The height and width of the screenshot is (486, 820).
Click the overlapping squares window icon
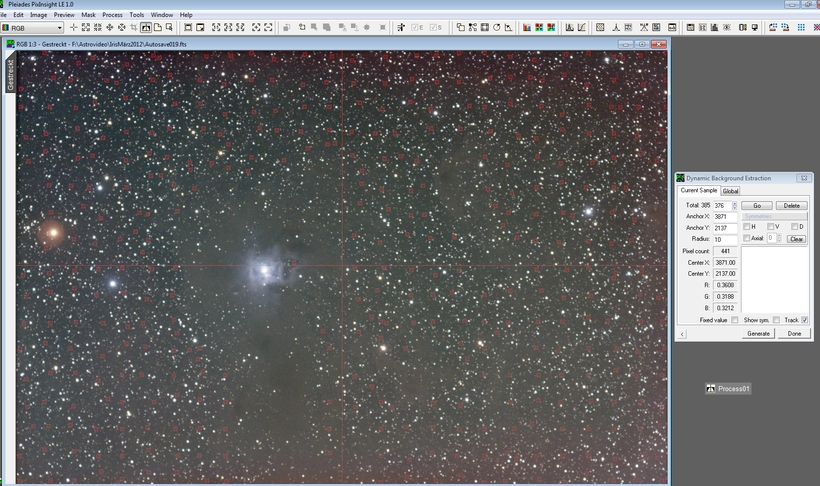461,27
